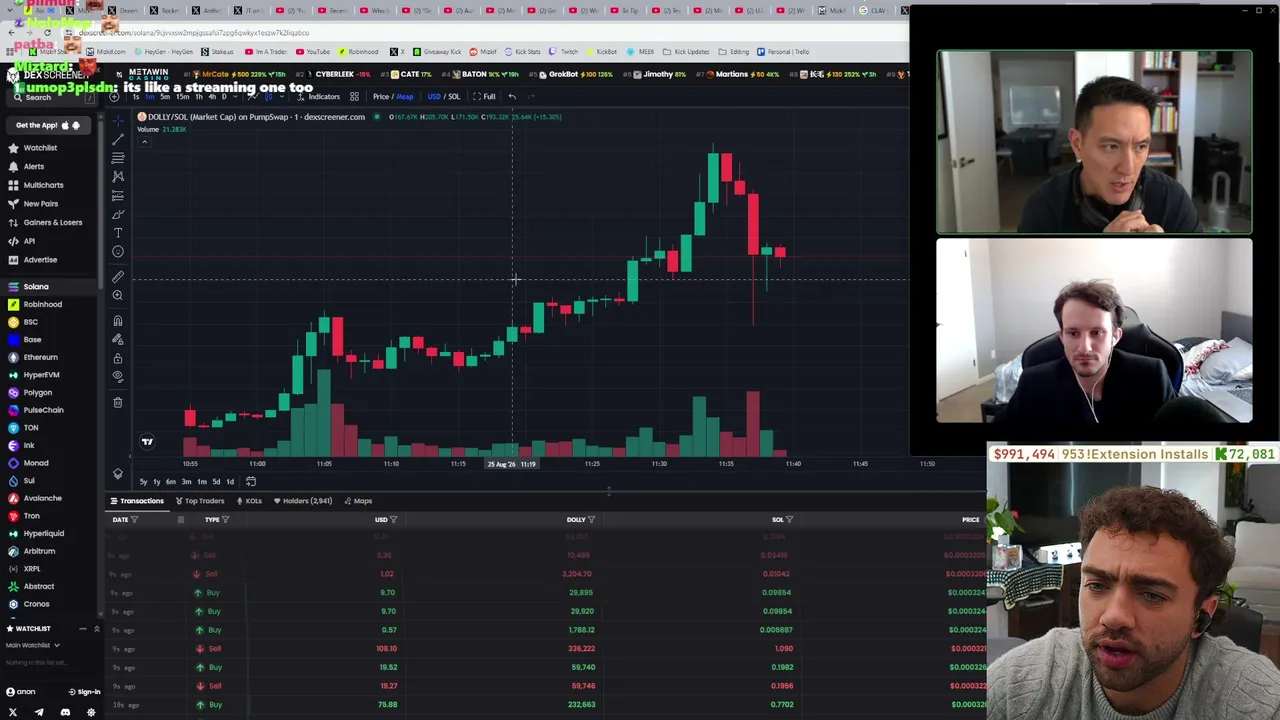Viewport: 1280px width, 720px height.
Task: Open the Discord link in sidebar footer
Action: coord(65,712)
